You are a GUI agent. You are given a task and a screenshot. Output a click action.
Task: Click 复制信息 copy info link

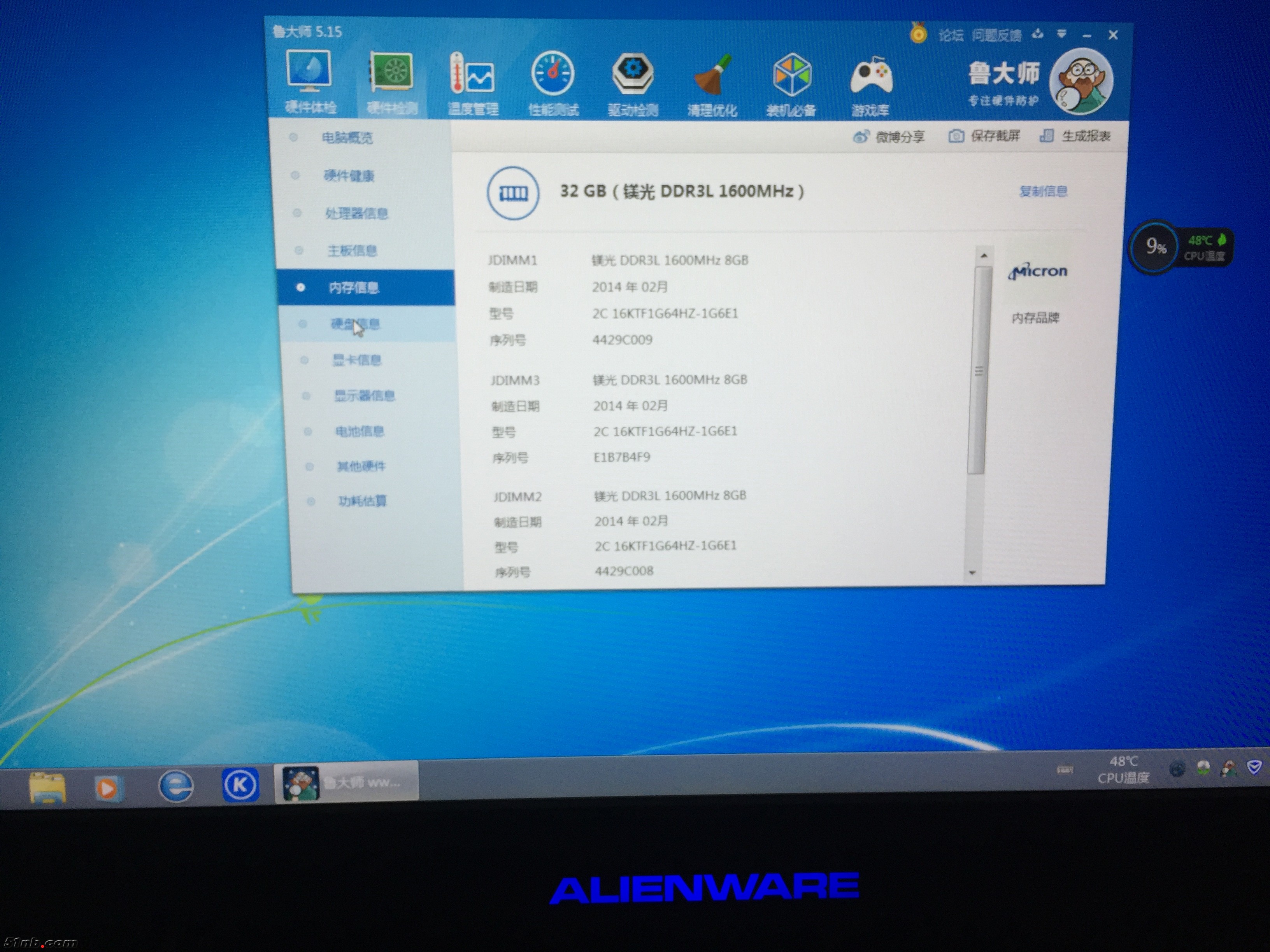click(x=1043, y=192)
